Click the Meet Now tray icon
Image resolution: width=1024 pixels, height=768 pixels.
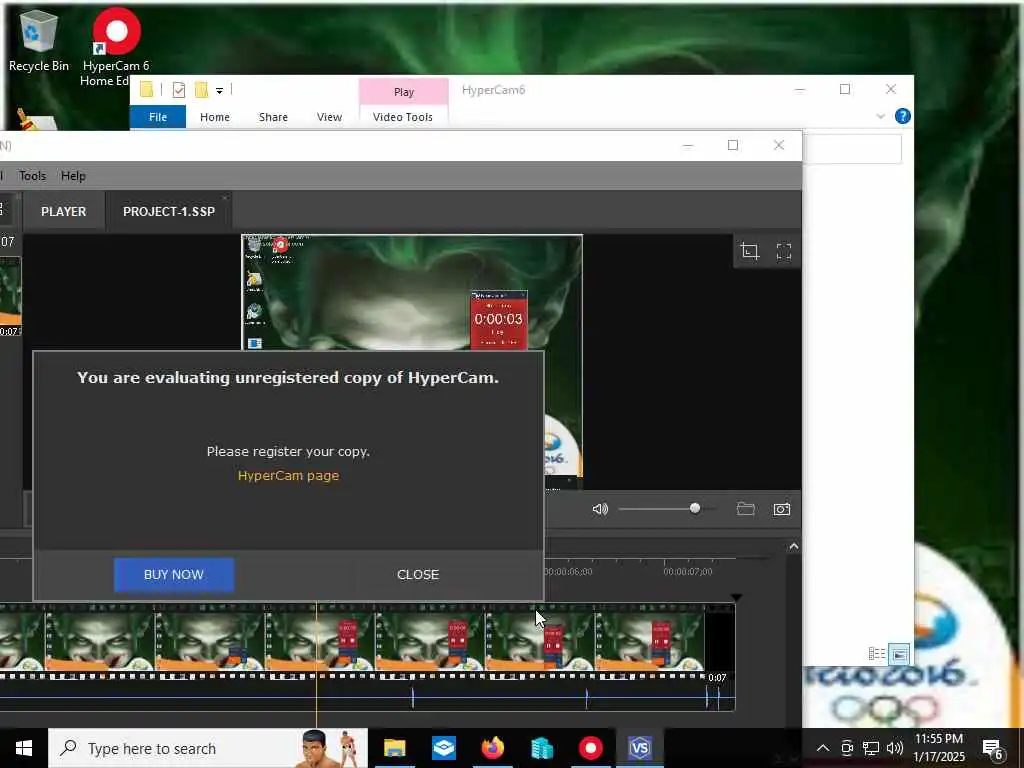point(847,748)
